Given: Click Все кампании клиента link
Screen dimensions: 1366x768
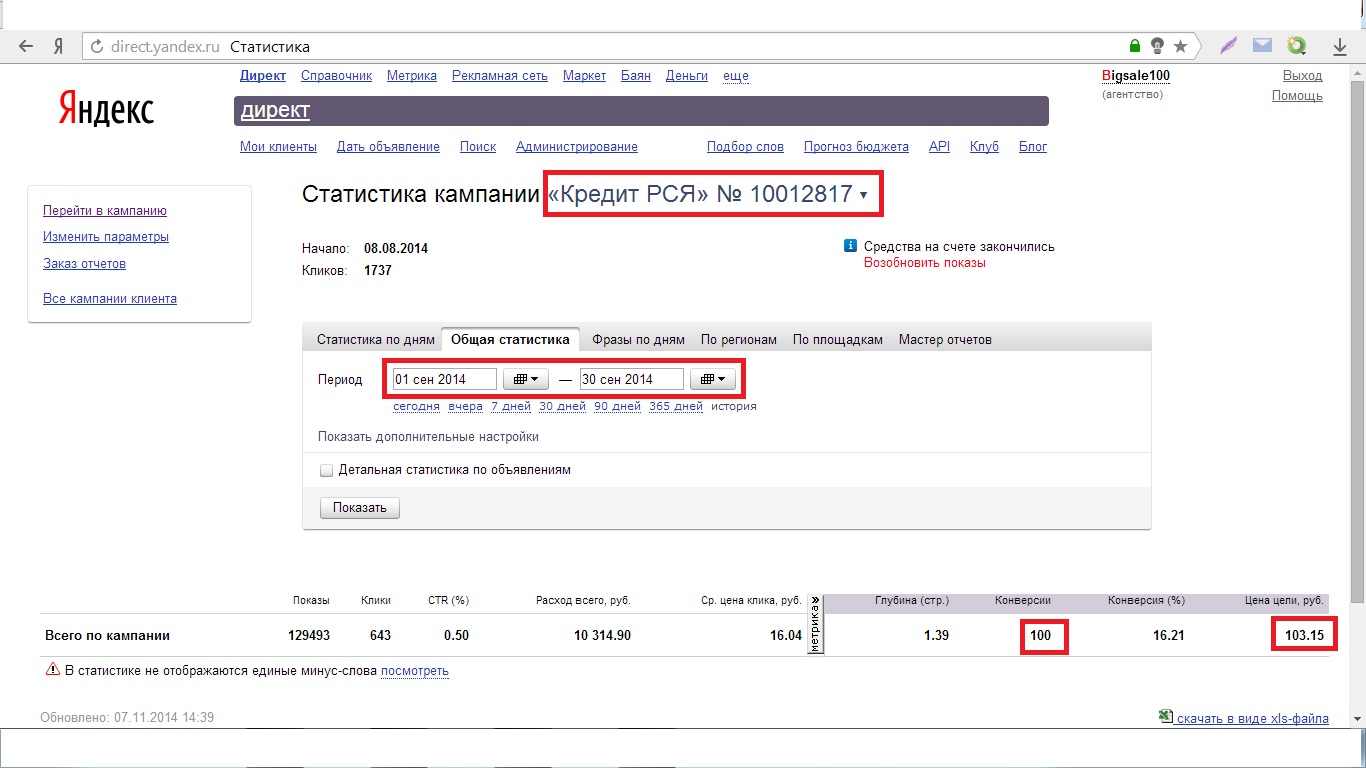Looking at the screenshot, I should tap(110, 298).
